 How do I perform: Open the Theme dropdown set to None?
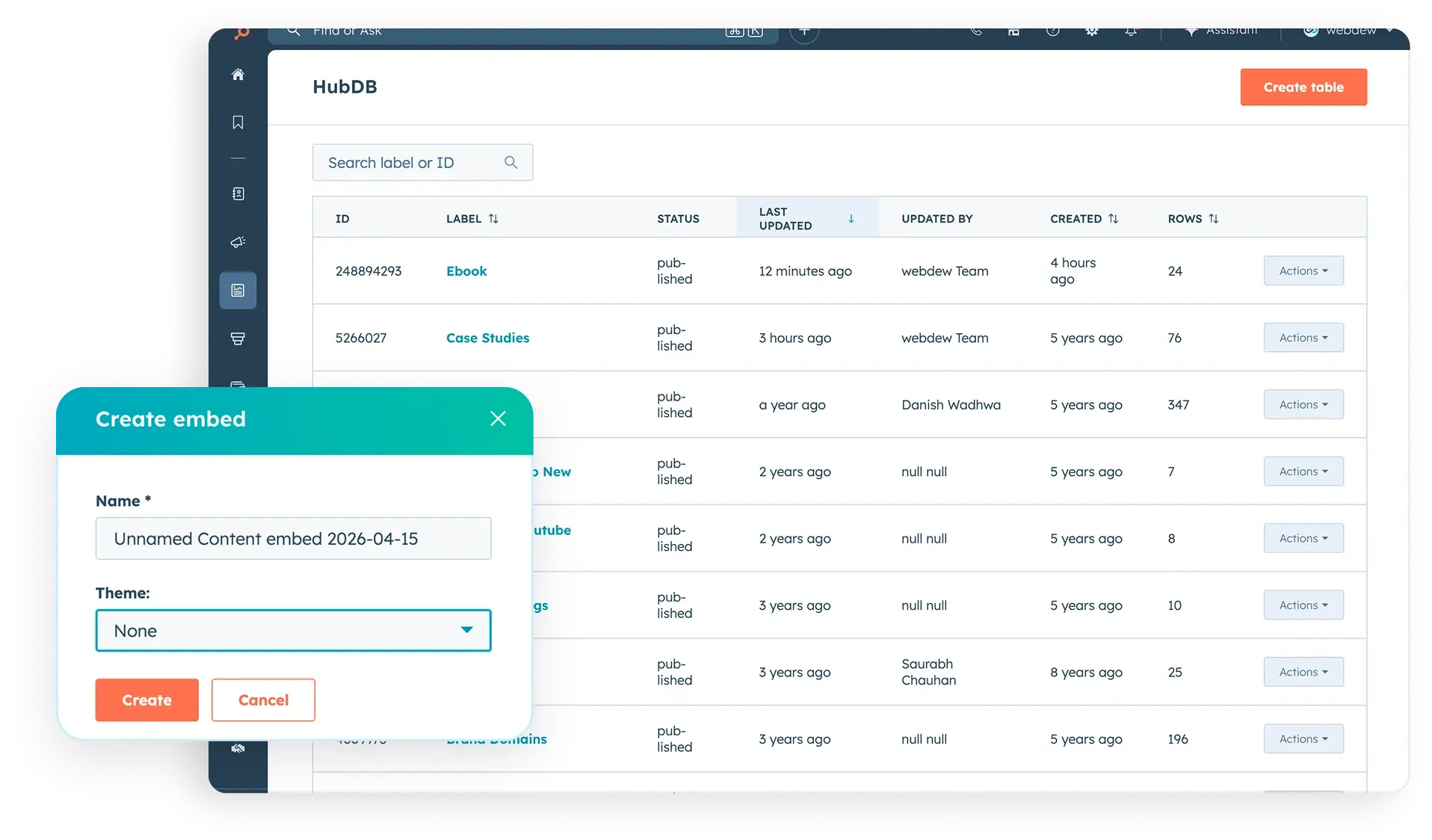293,631
